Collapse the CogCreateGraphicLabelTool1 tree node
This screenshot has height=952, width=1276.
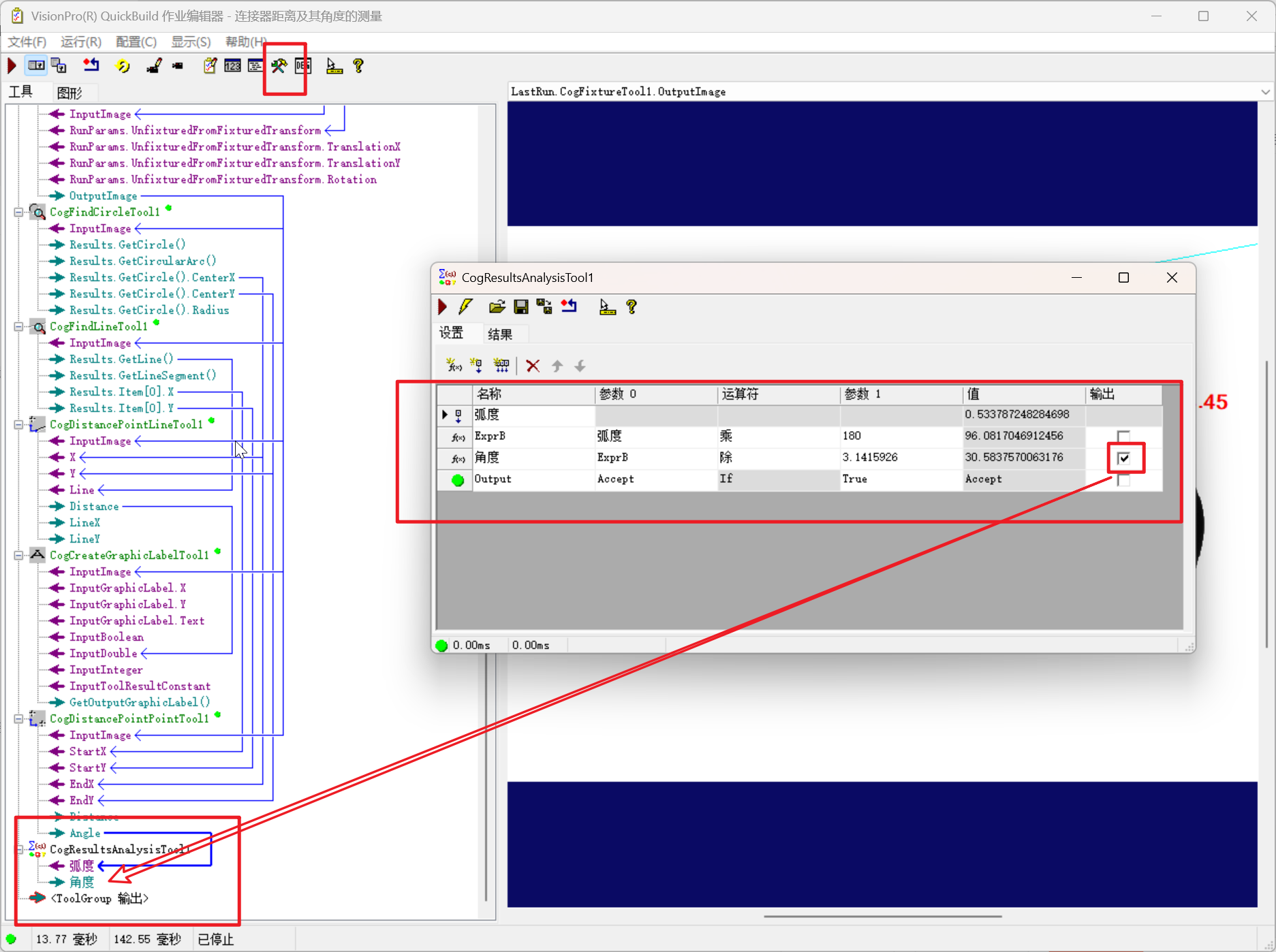tap(19, 556)
